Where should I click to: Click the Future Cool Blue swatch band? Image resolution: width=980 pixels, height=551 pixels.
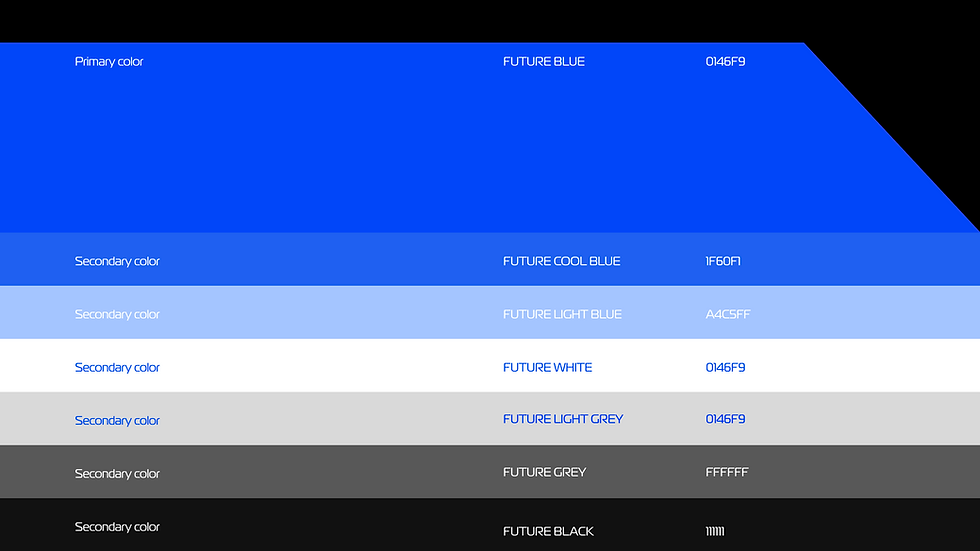490,259
